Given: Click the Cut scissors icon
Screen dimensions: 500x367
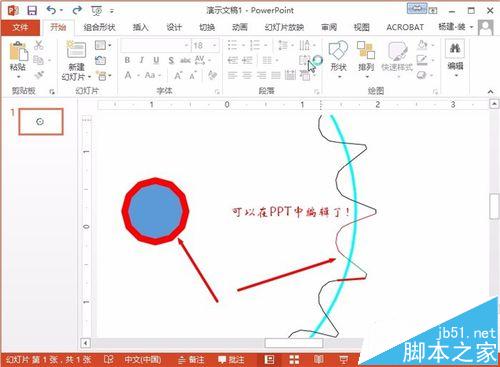Looking at the screenshot, I should click(x=39, y=45).
